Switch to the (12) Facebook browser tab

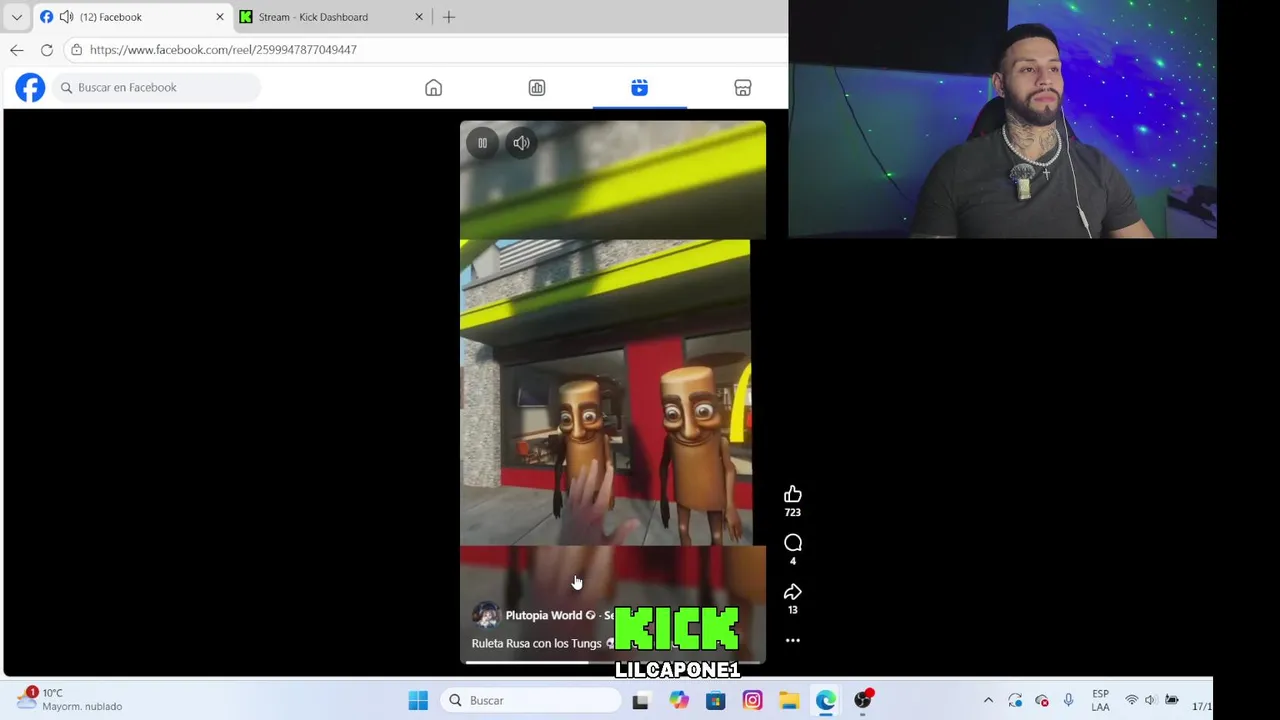(x=132, y=17)
